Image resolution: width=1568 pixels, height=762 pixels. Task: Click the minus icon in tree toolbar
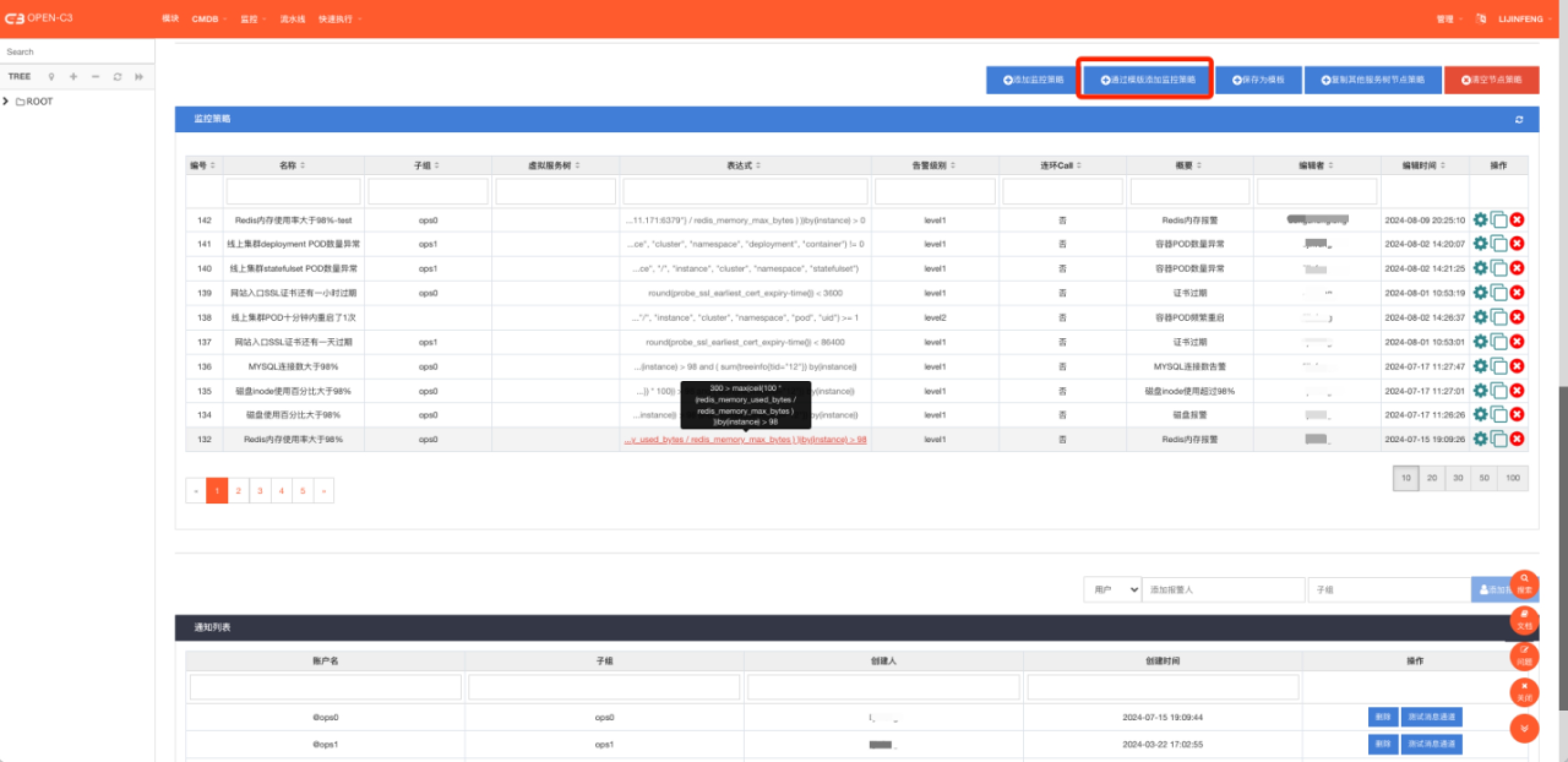[95, 77]
